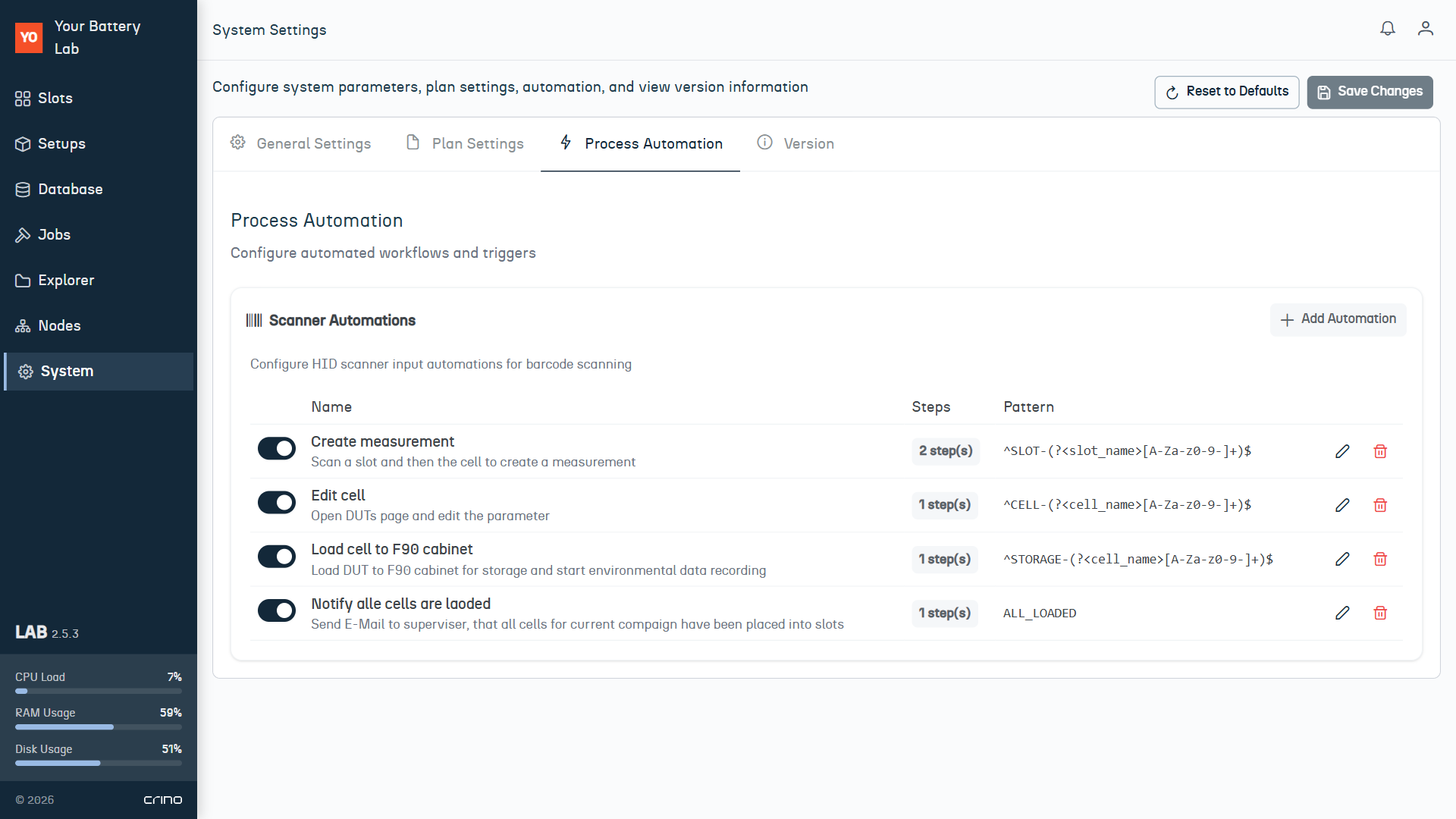The width and height of the screenshot is (1456, 819).
Task: Click Add Automation button
Action: (x=1338, y=319)
